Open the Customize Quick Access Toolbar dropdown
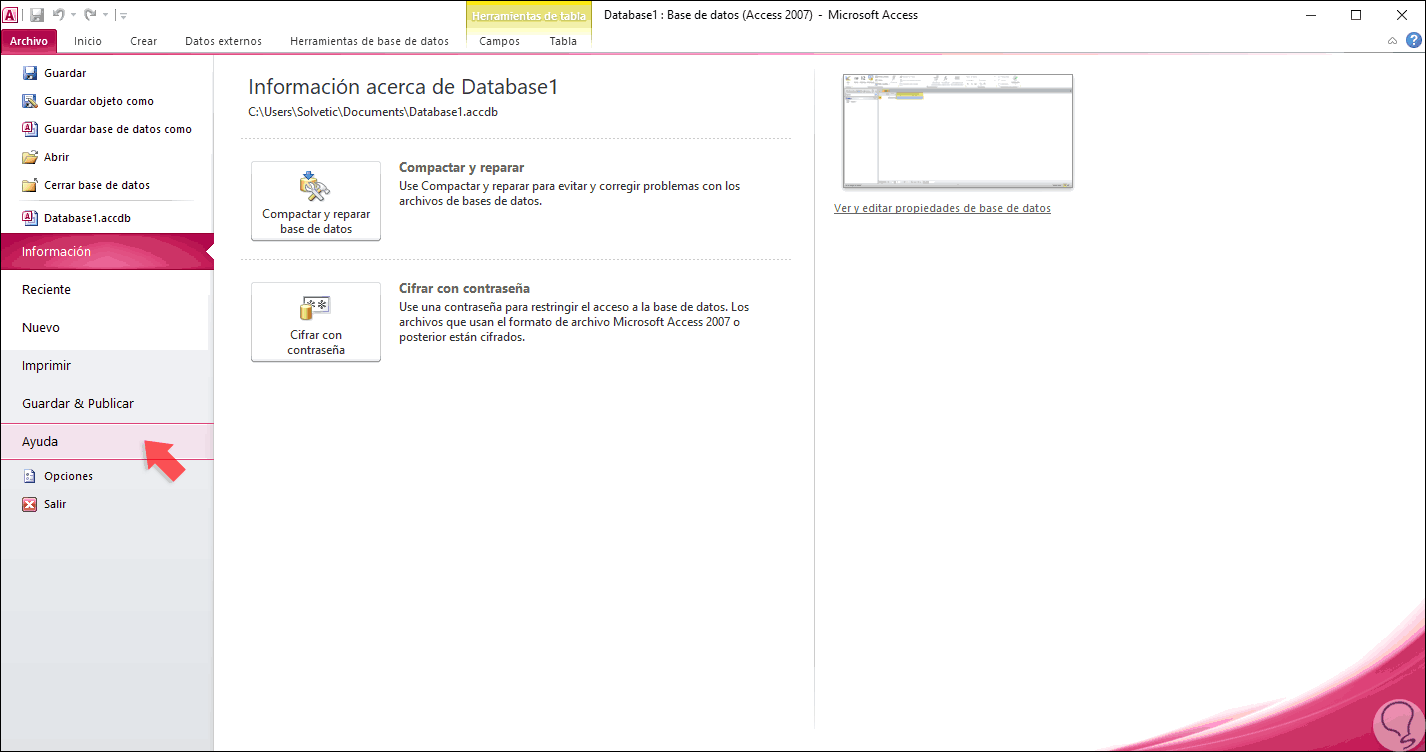 click(x=122, y=15)
